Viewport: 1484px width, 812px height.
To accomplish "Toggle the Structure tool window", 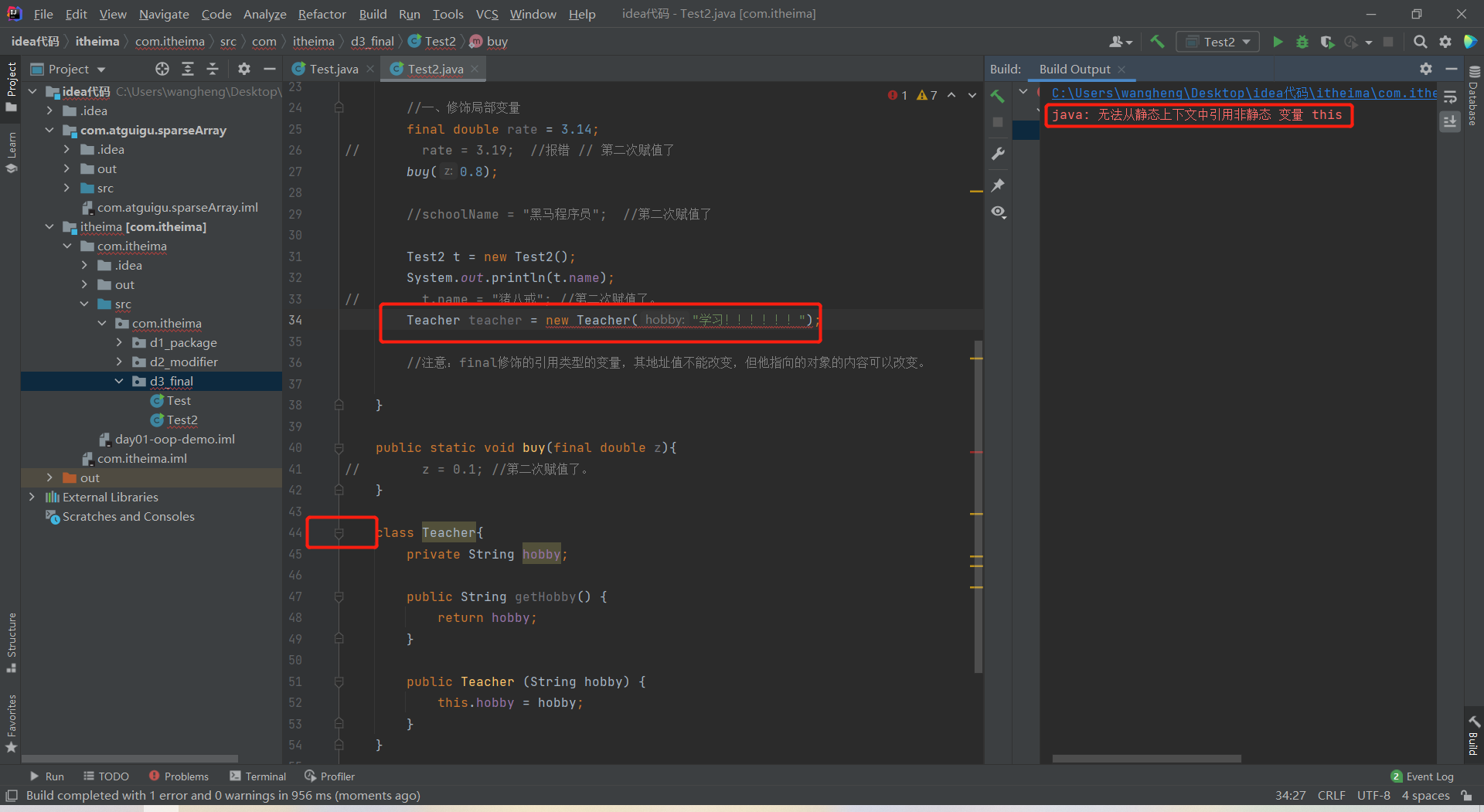I will (x=12, y=642).
